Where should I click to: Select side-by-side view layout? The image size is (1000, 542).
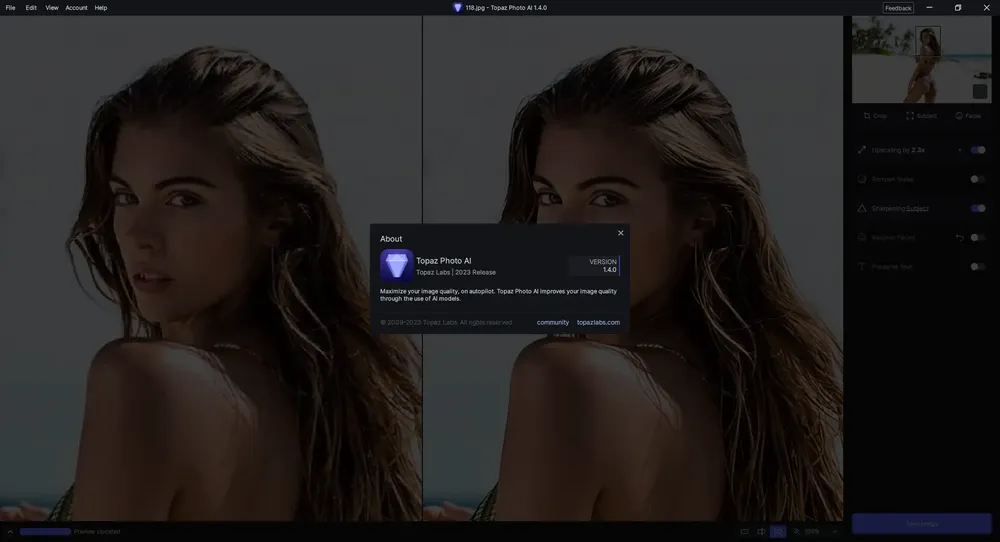778,531
